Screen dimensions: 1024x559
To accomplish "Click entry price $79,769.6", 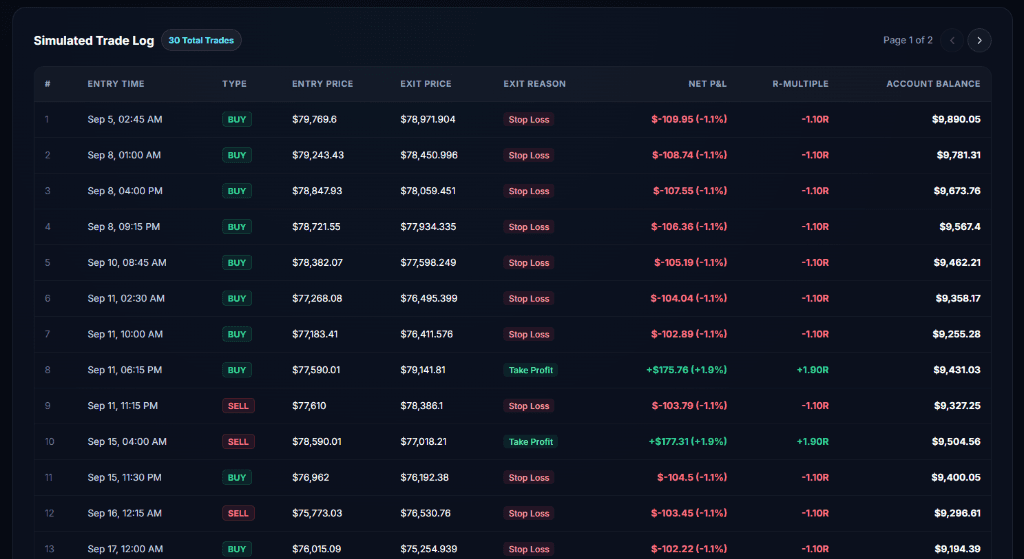I will coord(314,120).
